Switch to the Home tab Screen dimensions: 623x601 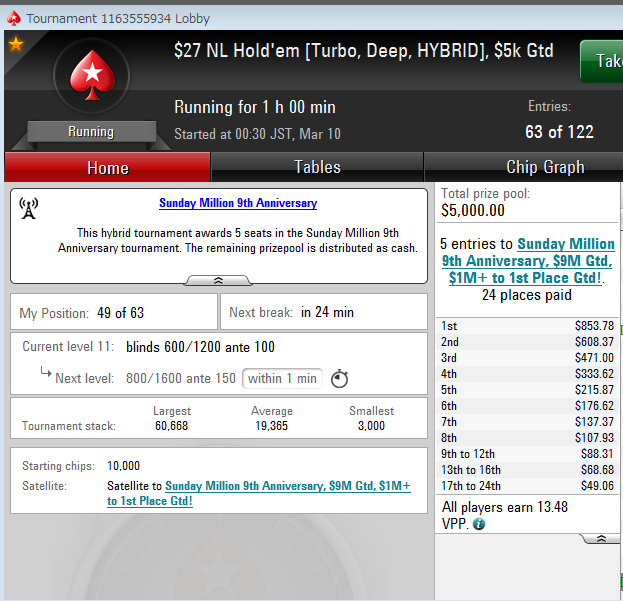[108, 168]
